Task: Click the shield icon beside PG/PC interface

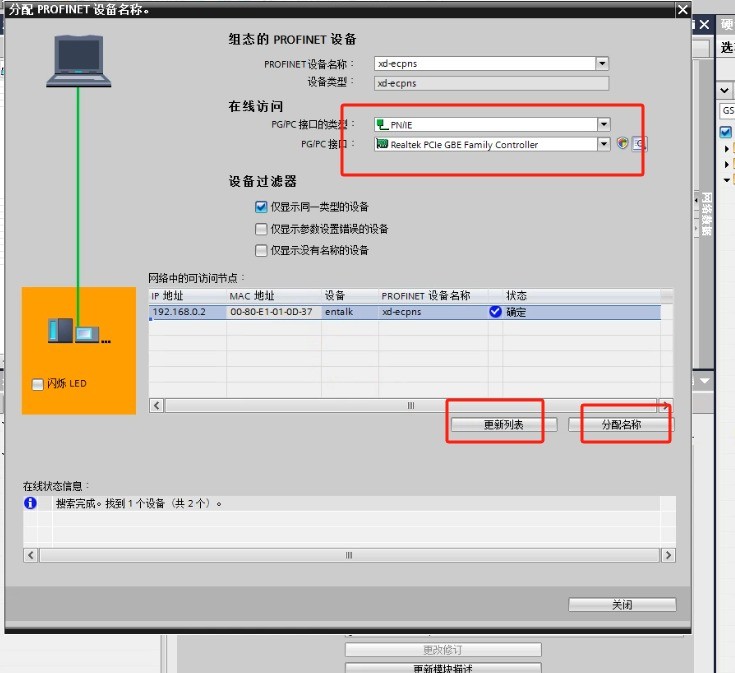Action: (x=623, y=144)
